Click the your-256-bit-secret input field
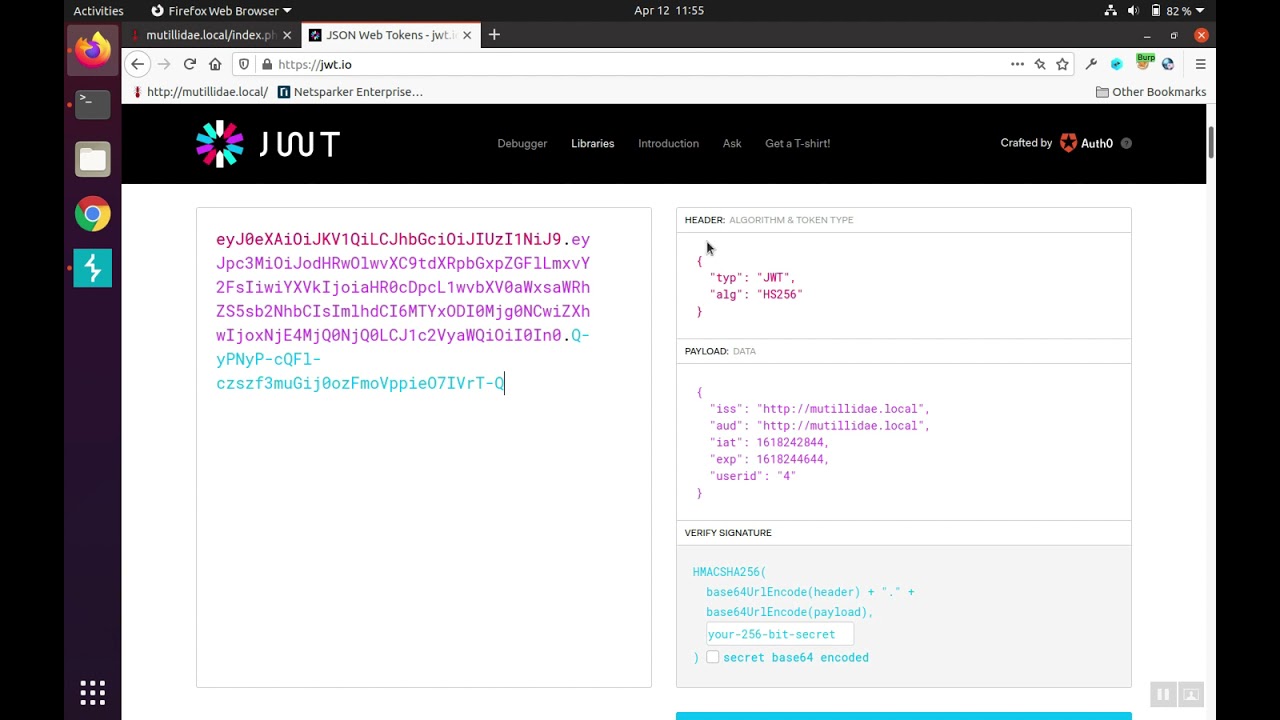This screenshot has width=1280, height=720. [x=780, y=634]
